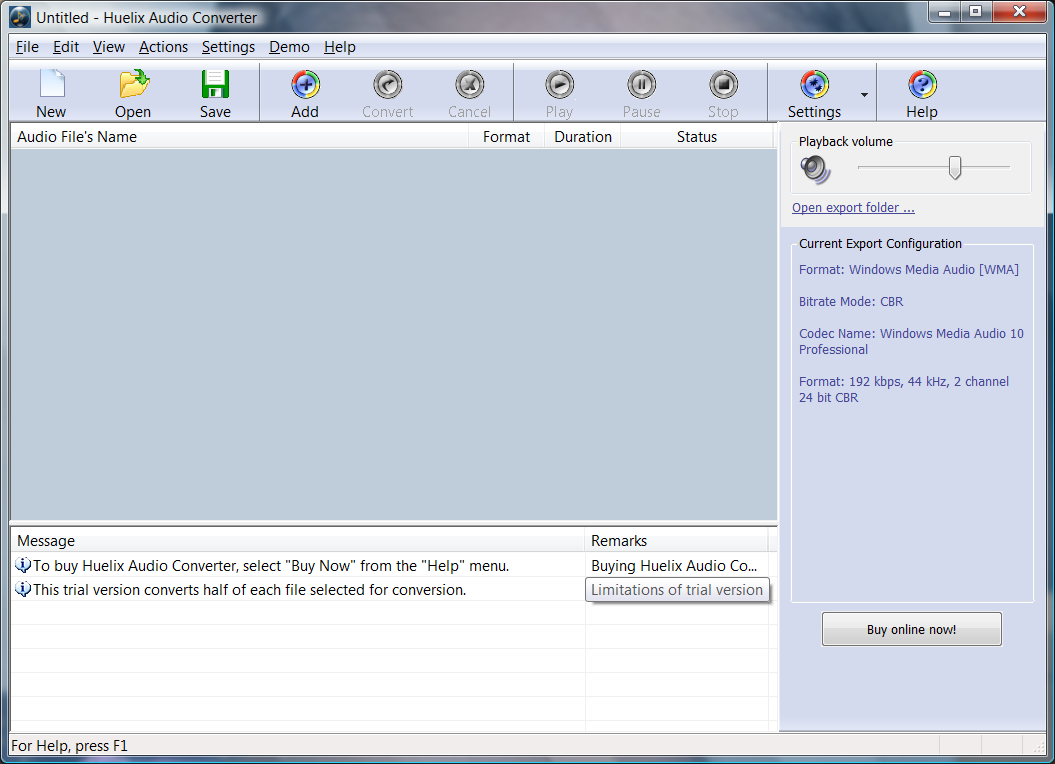
Task: Click the New document toolbar icon
Action: pyautogui.click(x=51, y=85)
